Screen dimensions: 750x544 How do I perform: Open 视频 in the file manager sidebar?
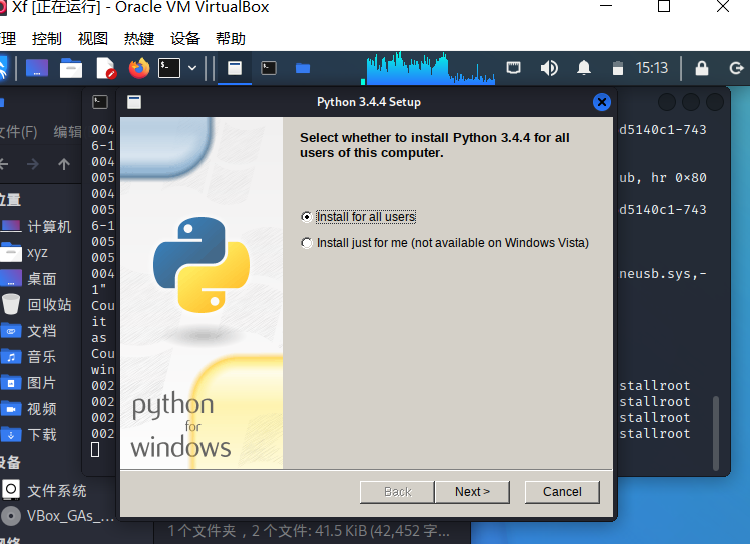pyautogui.click(x=40, y=409)
